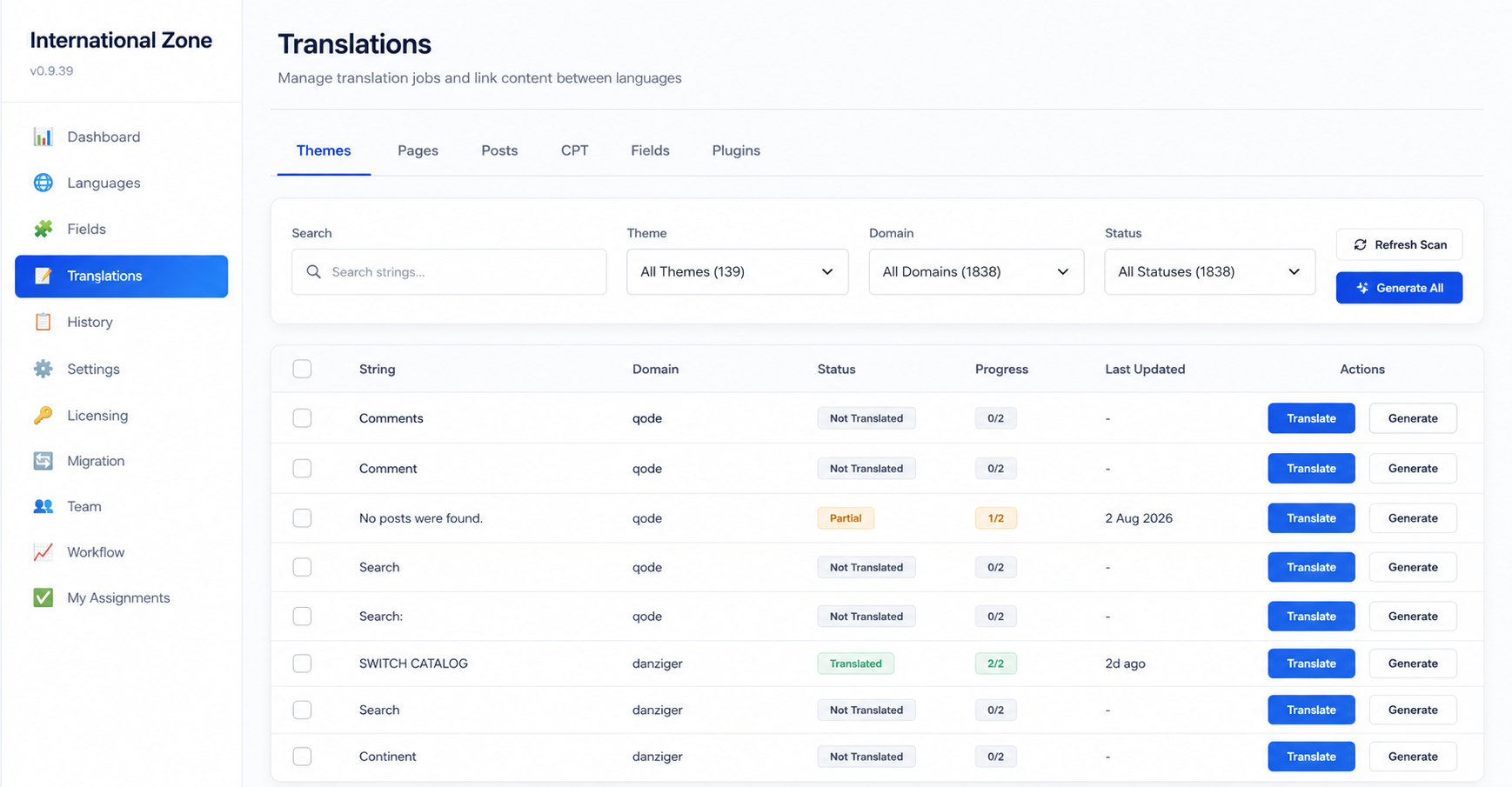The width and height of the screenshot is (1512, 787).
Task: Click the gear icon for Settings
Action: click(43, 369)
